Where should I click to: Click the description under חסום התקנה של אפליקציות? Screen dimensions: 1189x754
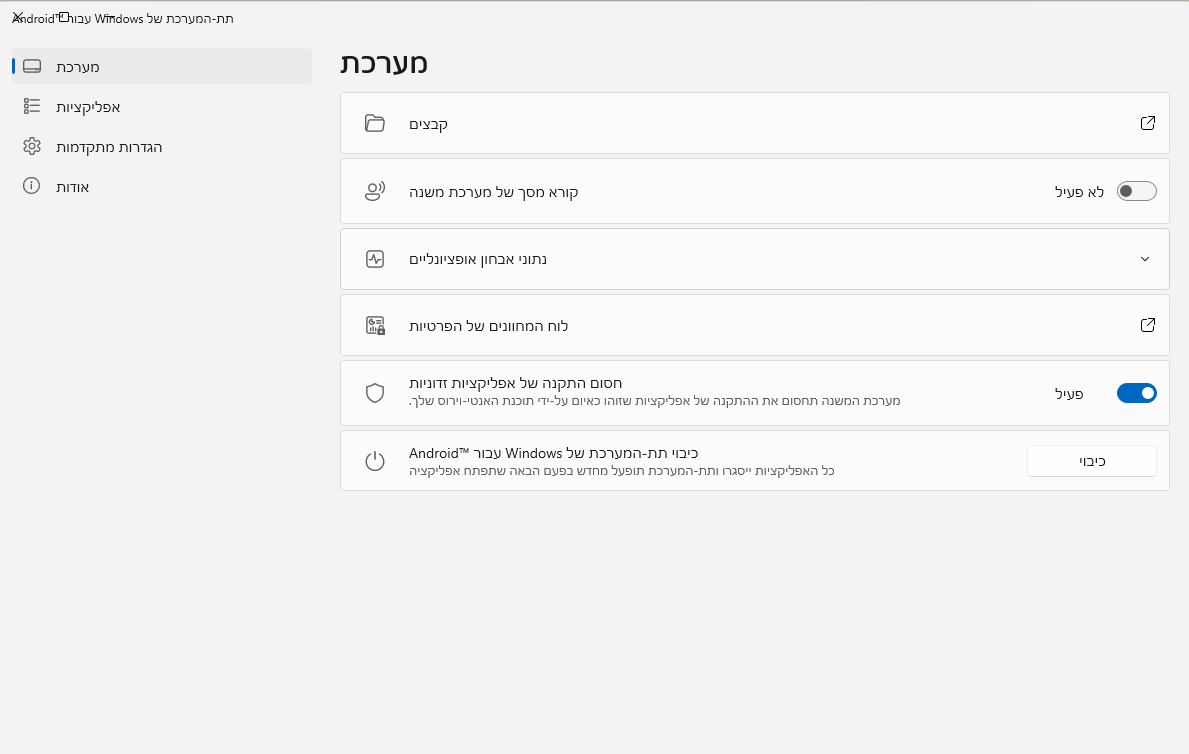click(654, 401)
